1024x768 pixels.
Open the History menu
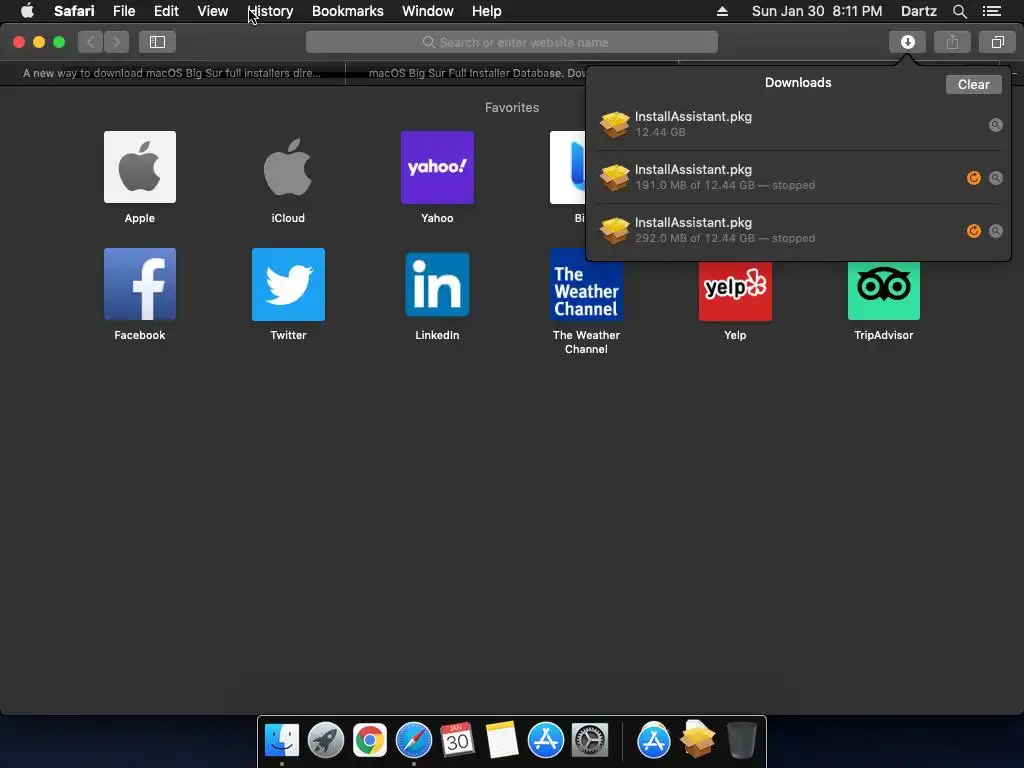[x=270, y=11]
